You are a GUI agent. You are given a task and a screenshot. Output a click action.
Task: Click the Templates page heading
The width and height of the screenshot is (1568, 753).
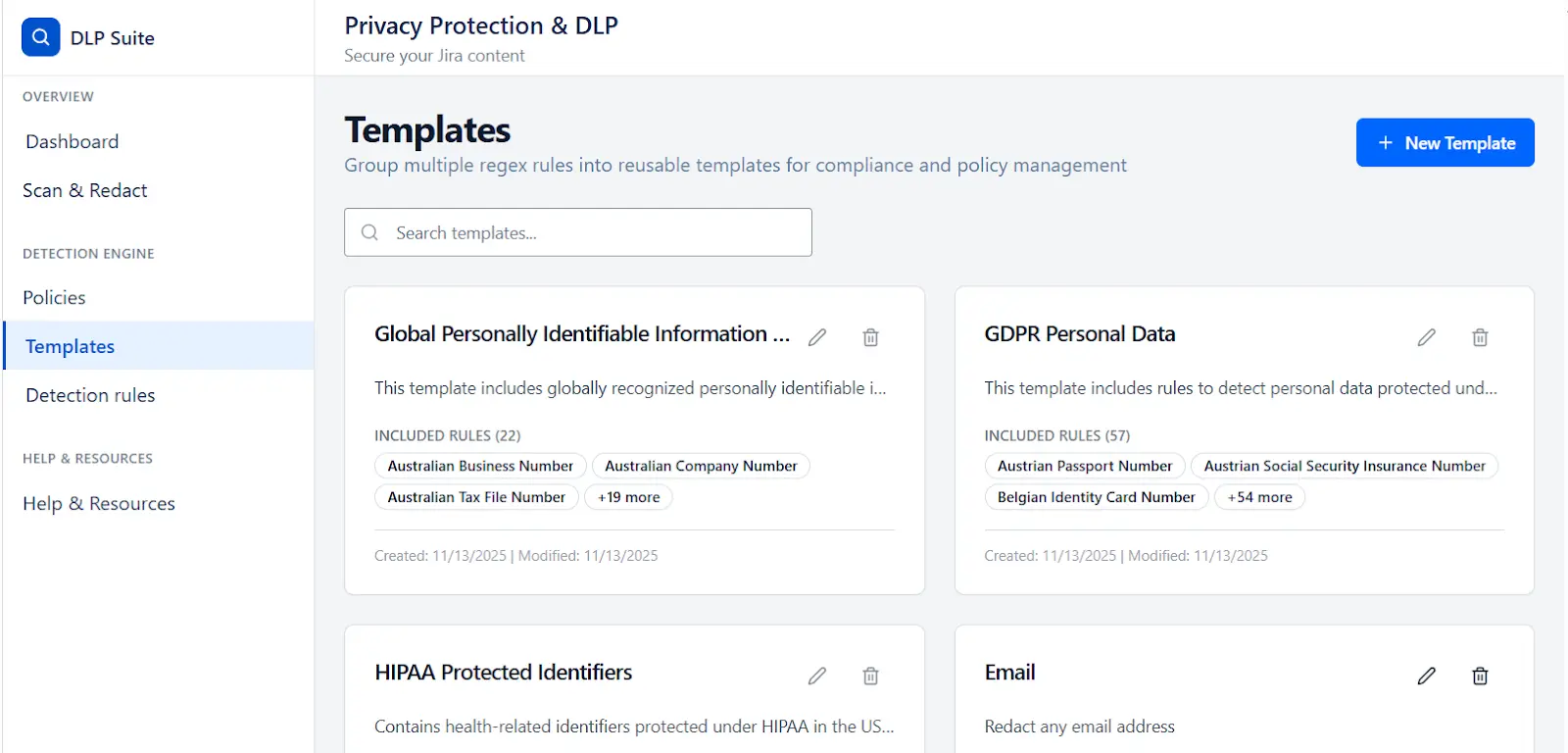click(427, 130)
